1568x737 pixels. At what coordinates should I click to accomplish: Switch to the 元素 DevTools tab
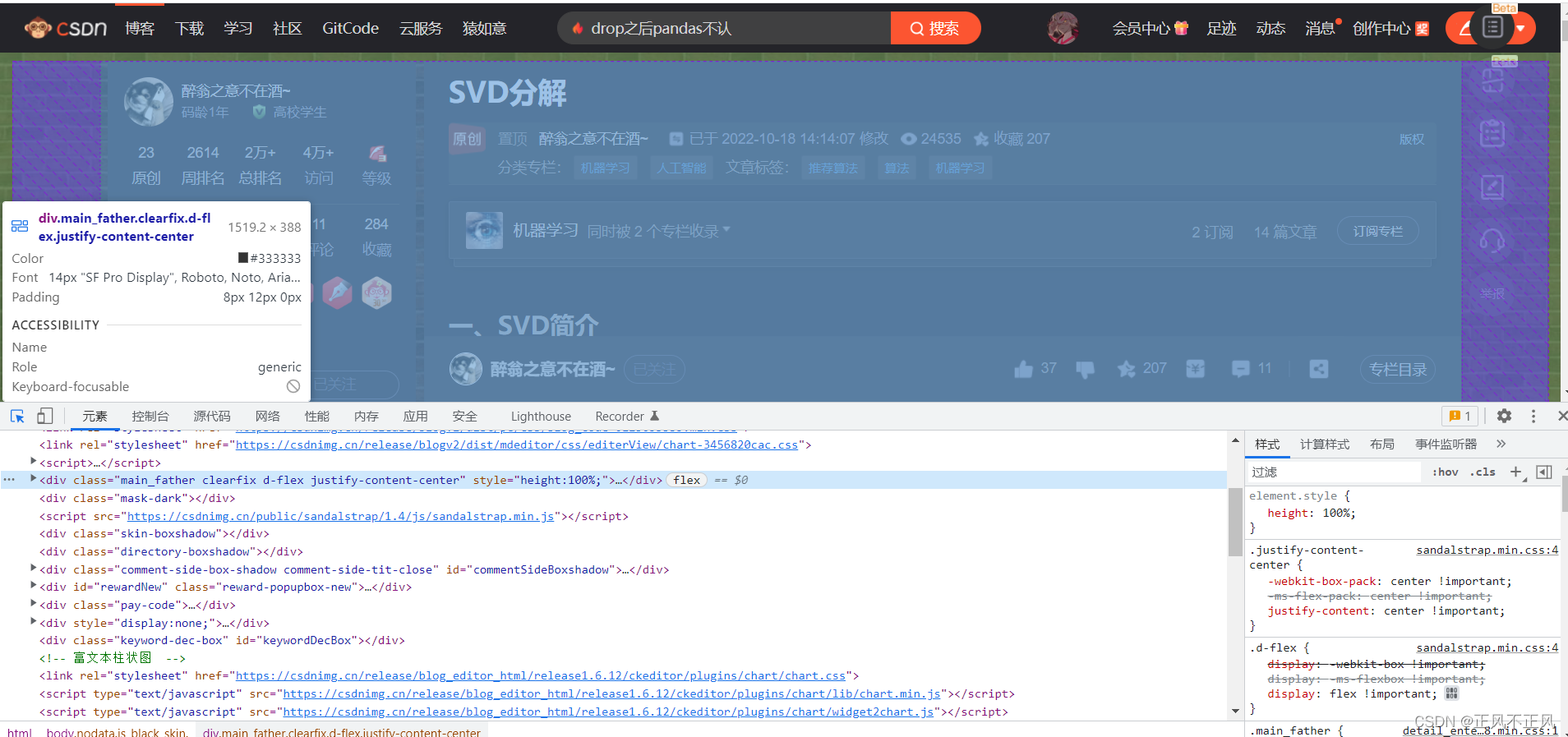click(x=95, y=417)
